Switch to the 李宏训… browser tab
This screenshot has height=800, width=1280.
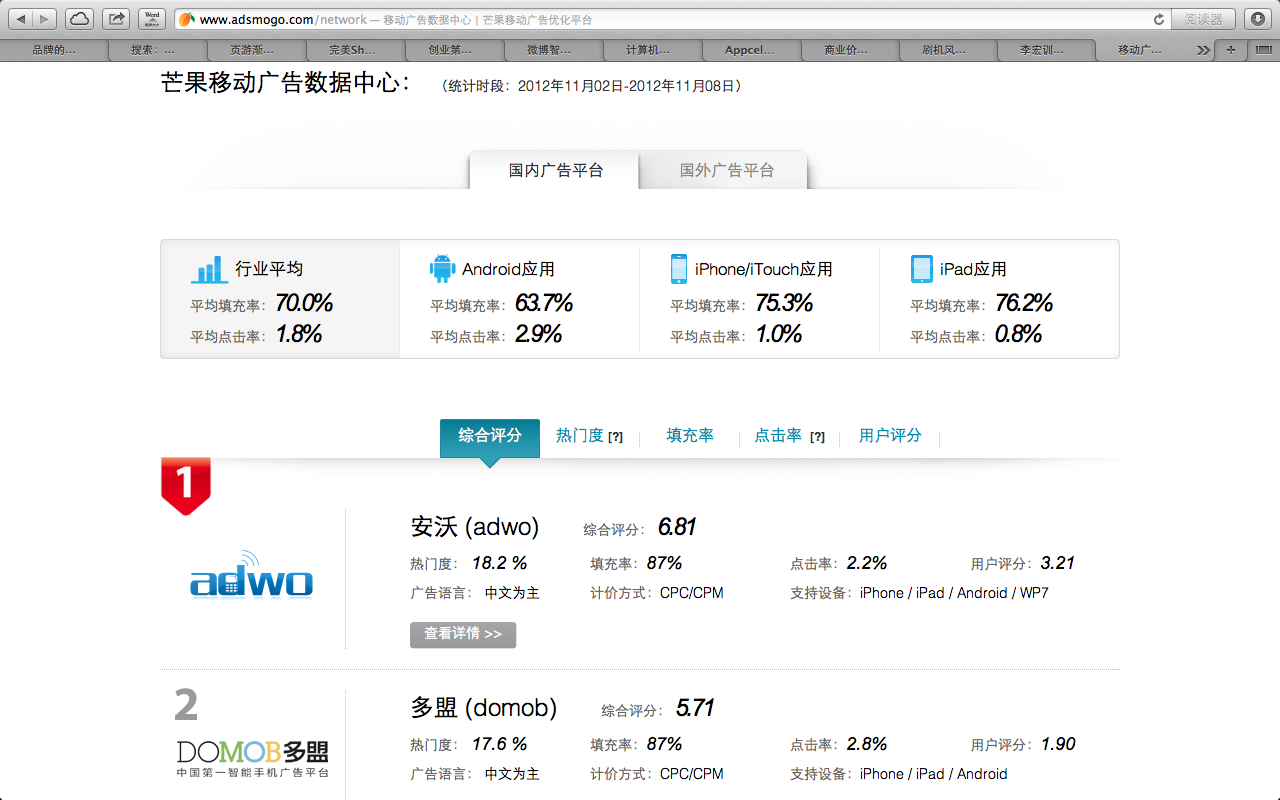(1044, 50)
